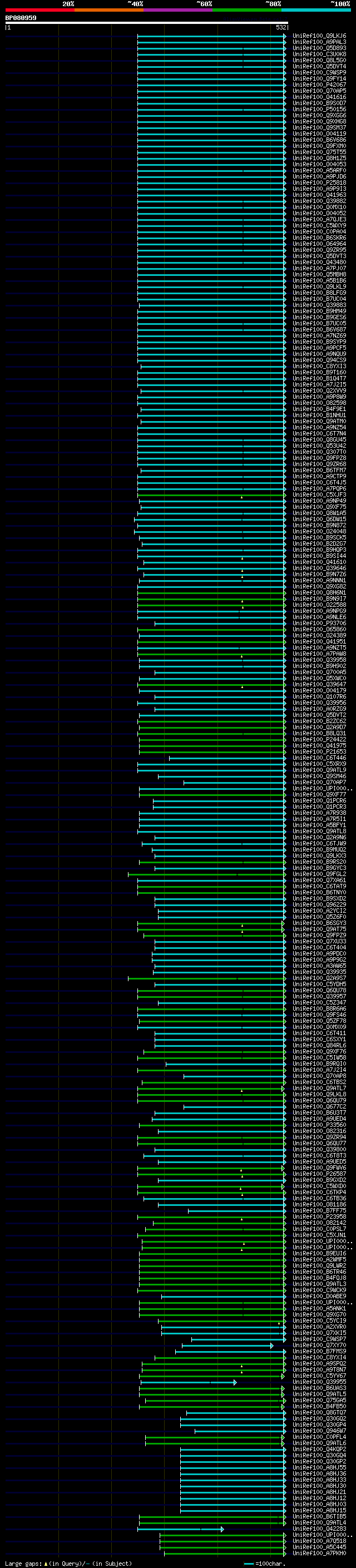Viewport: 356px width, 1568px height.
Task: Select the UniRef100_B9S0D7 label
Action: pos(319,103)
